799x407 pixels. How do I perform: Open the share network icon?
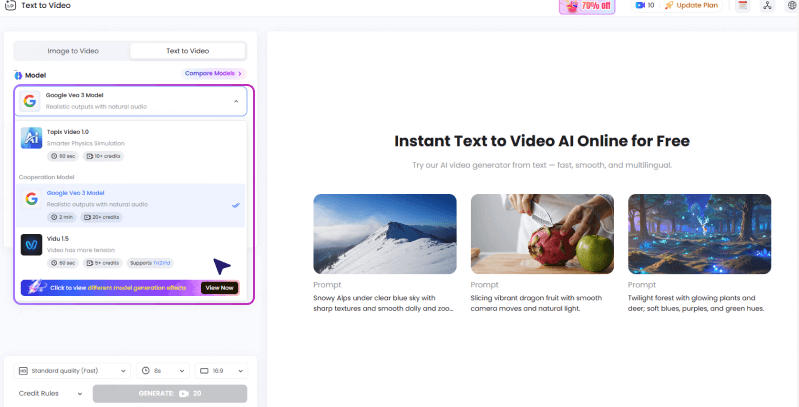click(768, 6)
